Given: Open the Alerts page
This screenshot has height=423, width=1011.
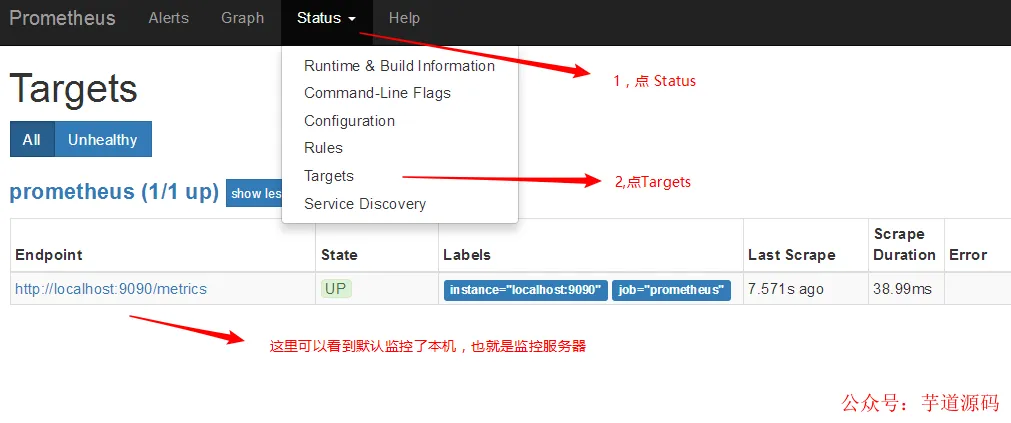Looking at the screenshot, I should click(x=169, y=18).
